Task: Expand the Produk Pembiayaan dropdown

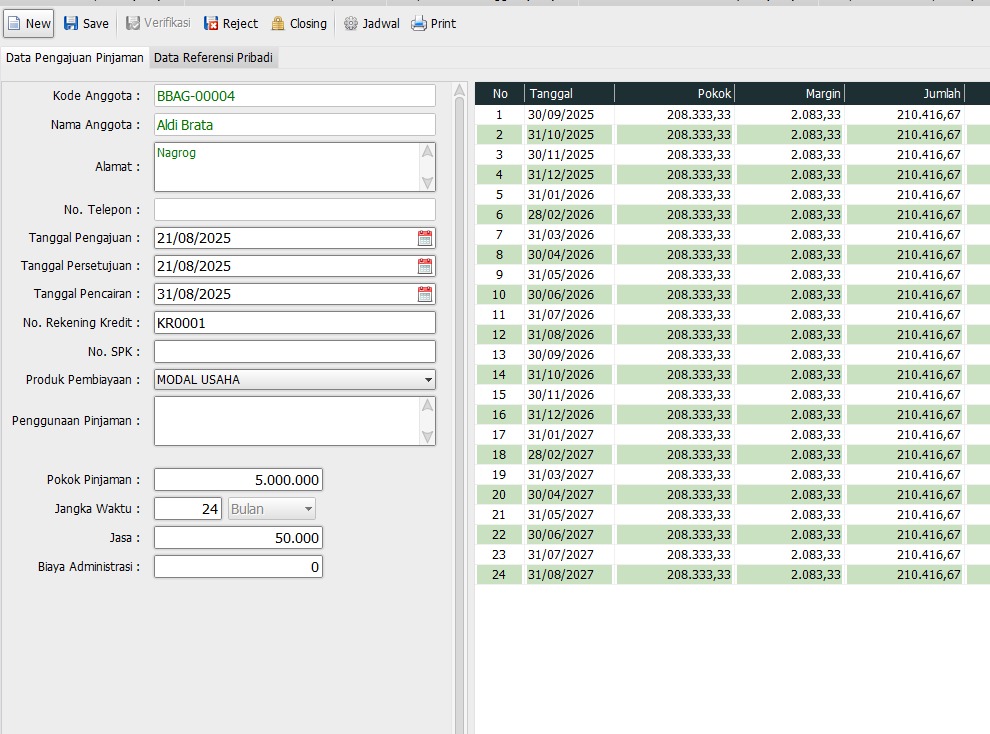Action: [428, 380]
